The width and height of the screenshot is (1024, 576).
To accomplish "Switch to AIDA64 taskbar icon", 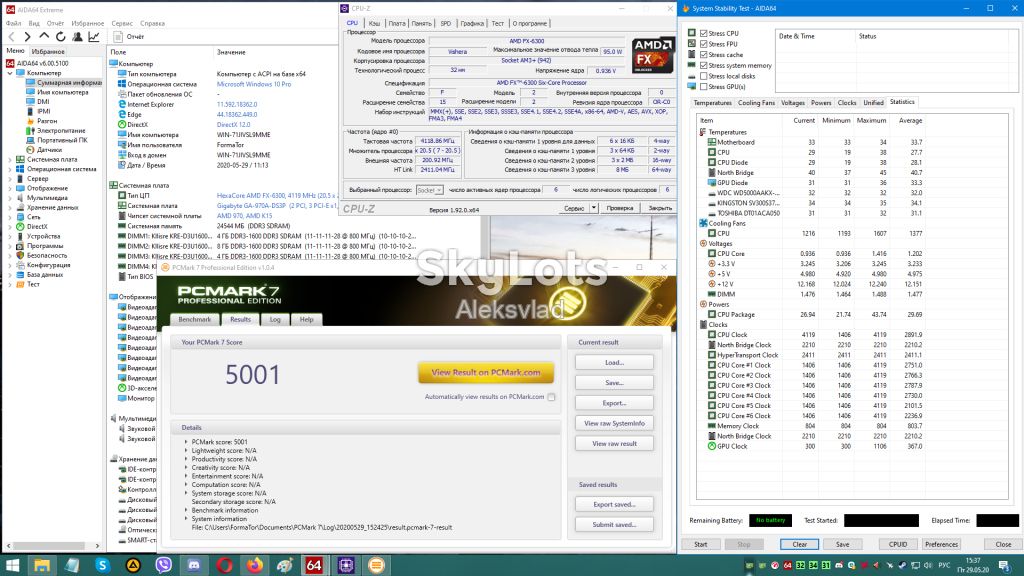I will [x=314, y=565].
